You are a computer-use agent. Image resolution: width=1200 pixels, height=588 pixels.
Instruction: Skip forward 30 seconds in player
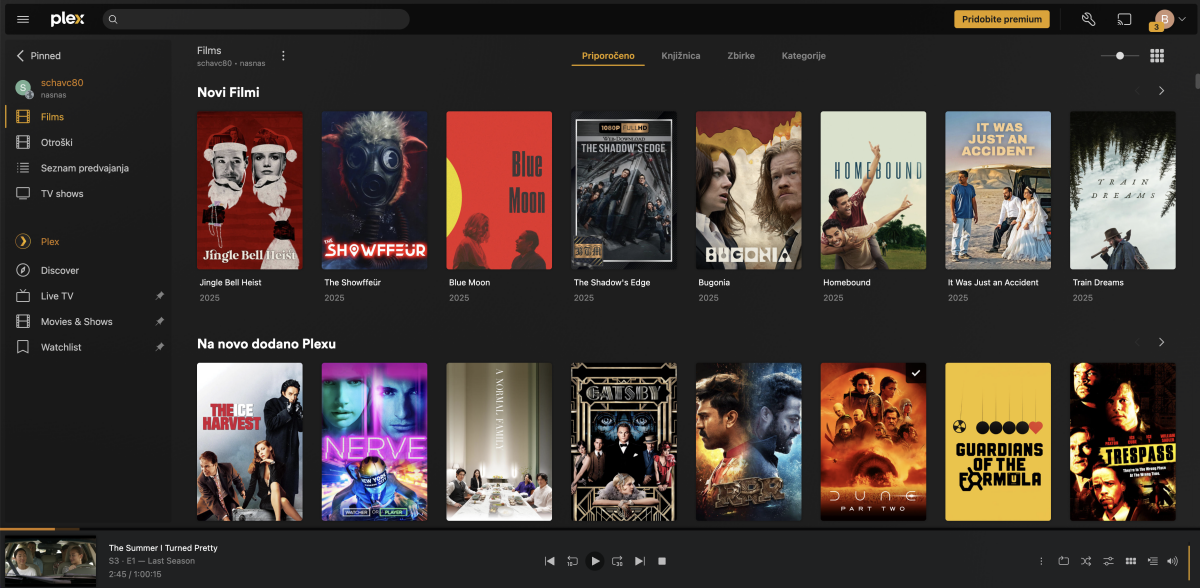(617, 561)
